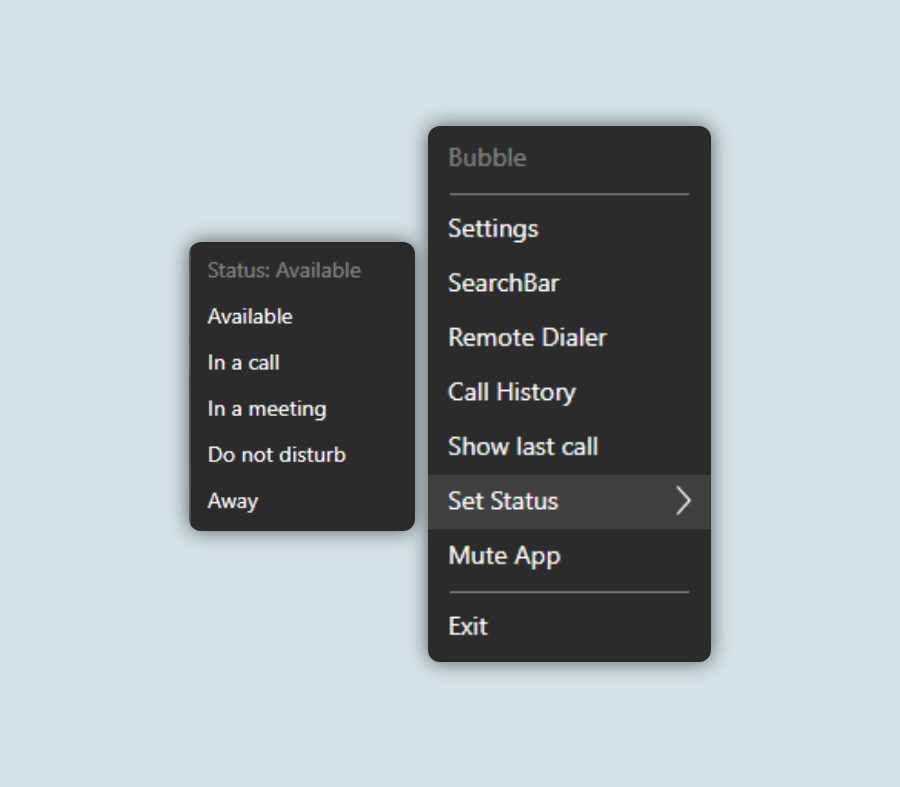Image resolution: width=900 pixels, height=787 pixels.
Task: Exit the Bubble application
Action: 468,627
